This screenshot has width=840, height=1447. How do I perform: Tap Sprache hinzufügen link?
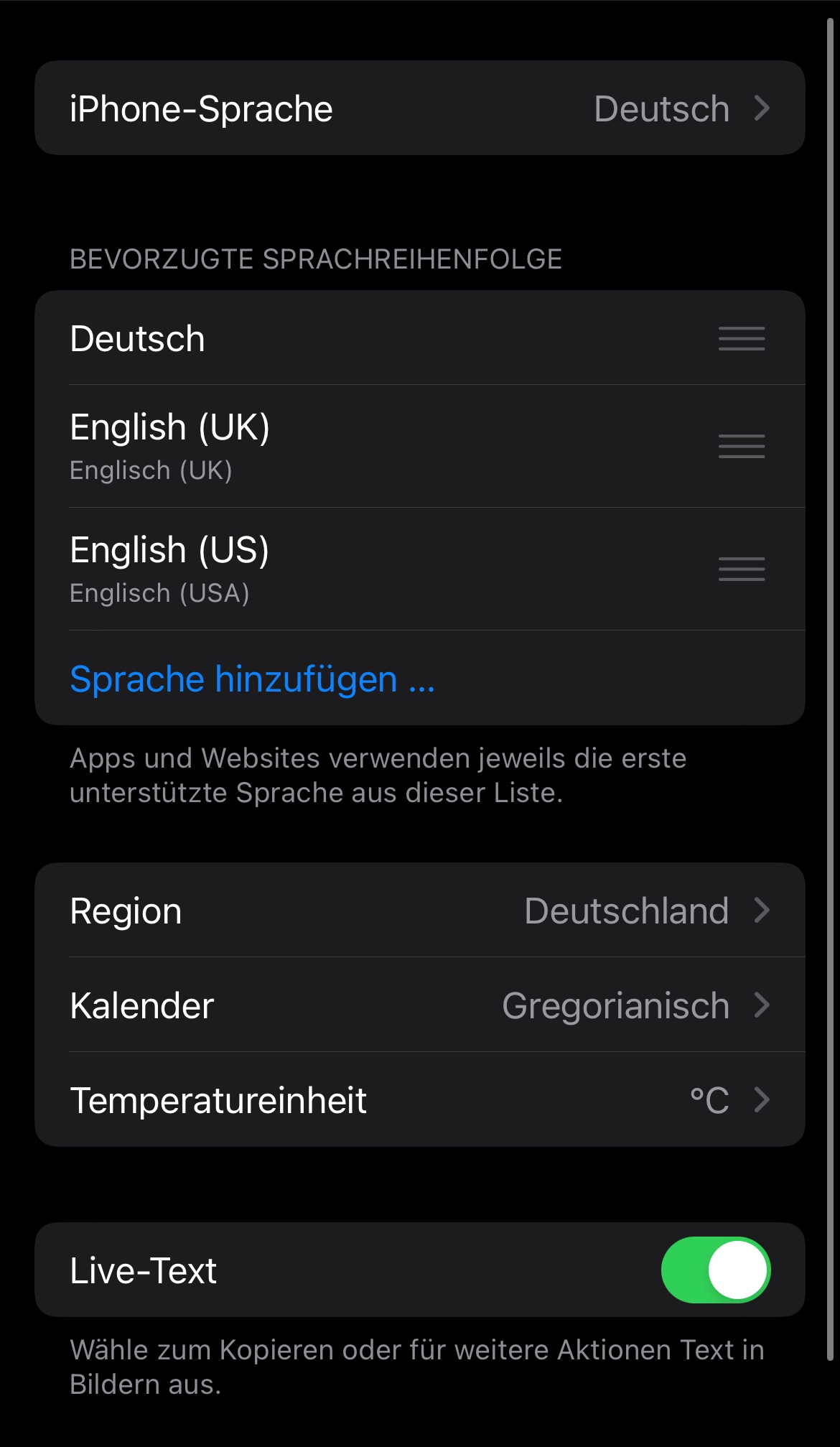tap(253, 679)
